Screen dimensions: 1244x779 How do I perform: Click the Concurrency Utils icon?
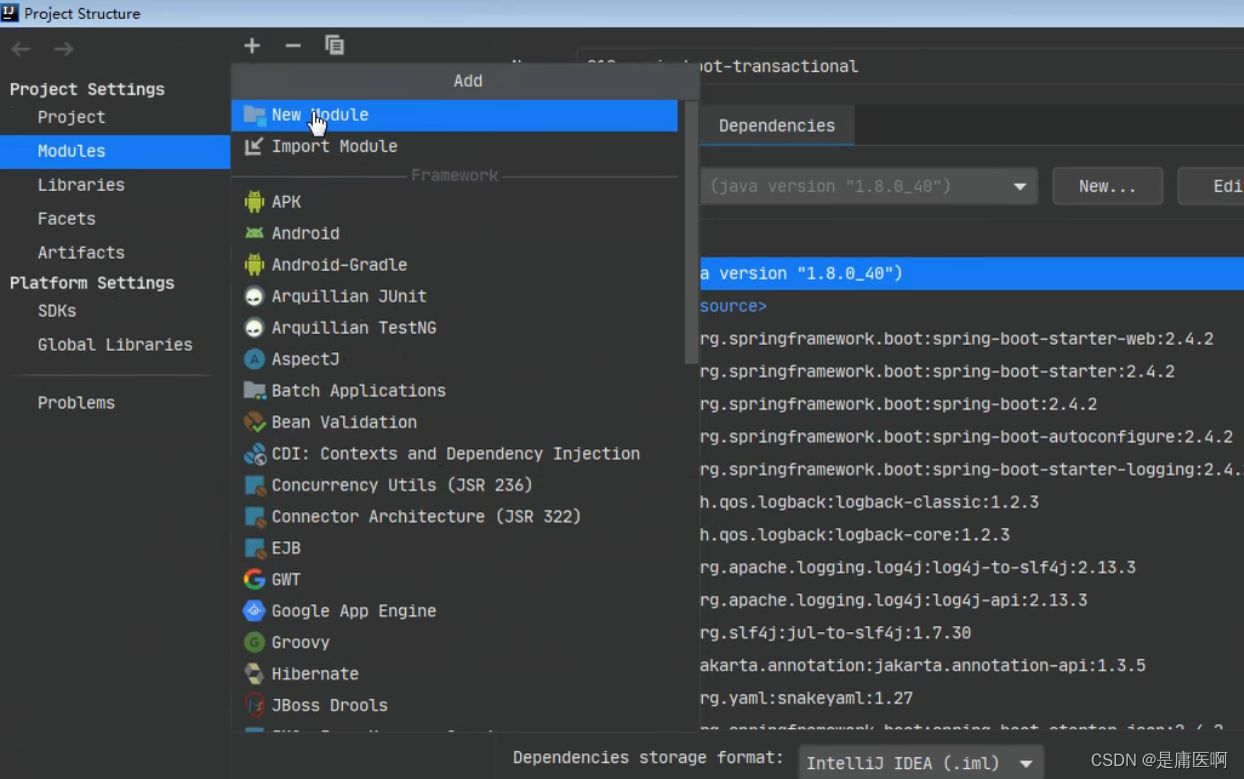coord(254,485)
